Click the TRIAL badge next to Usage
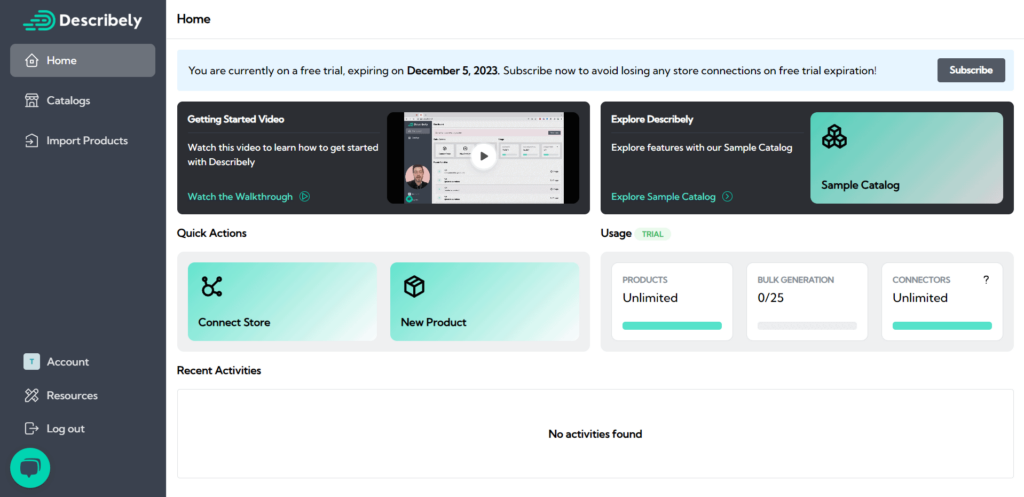The width and height of the screenshot is (1024, 497). coord(652,234)
